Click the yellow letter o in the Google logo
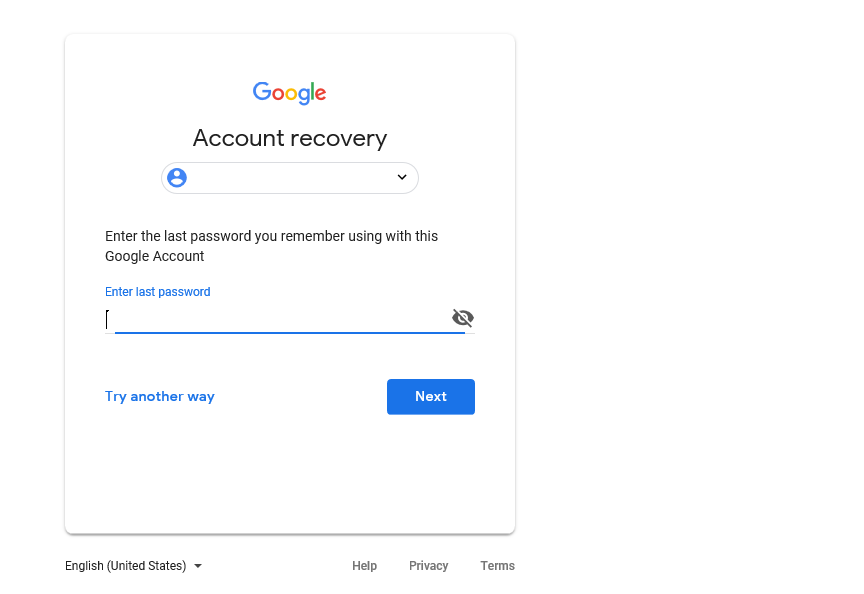 290,94
